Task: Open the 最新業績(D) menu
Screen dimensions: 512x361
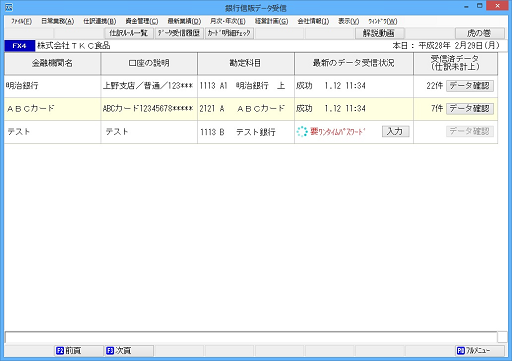Action: [184, 21]
